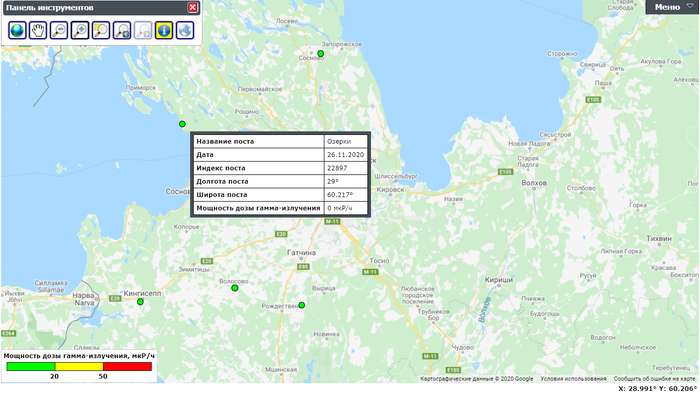The height and width of the screenshot is (394, 700).
Task: Click the yellow segment of the legend
Action: [79, 366]
